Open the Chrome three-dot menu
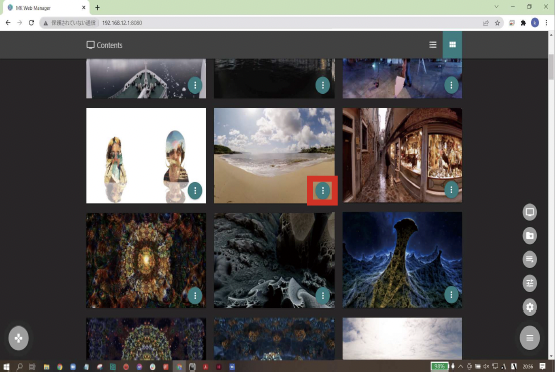Image resolution: width=558 pixels, height=372 pixels. pyautogui.click(x=546, y=23)
